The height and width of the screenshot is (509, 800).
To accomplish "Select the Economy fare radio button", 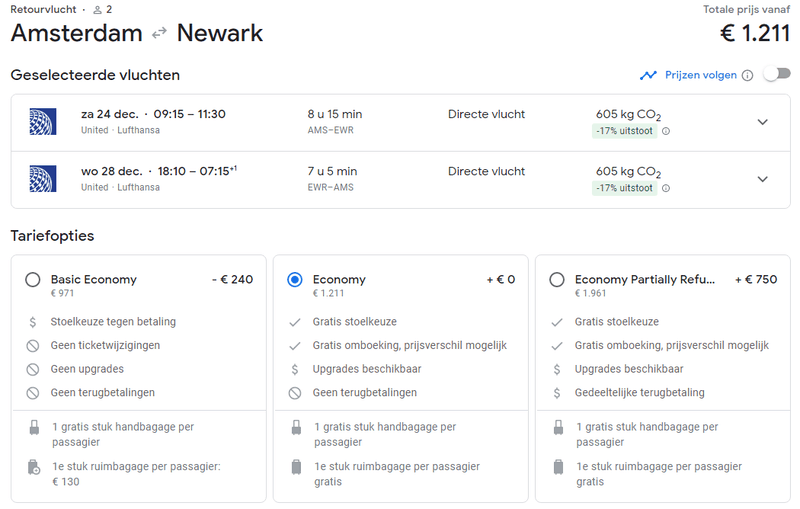I will pos(295,280).
